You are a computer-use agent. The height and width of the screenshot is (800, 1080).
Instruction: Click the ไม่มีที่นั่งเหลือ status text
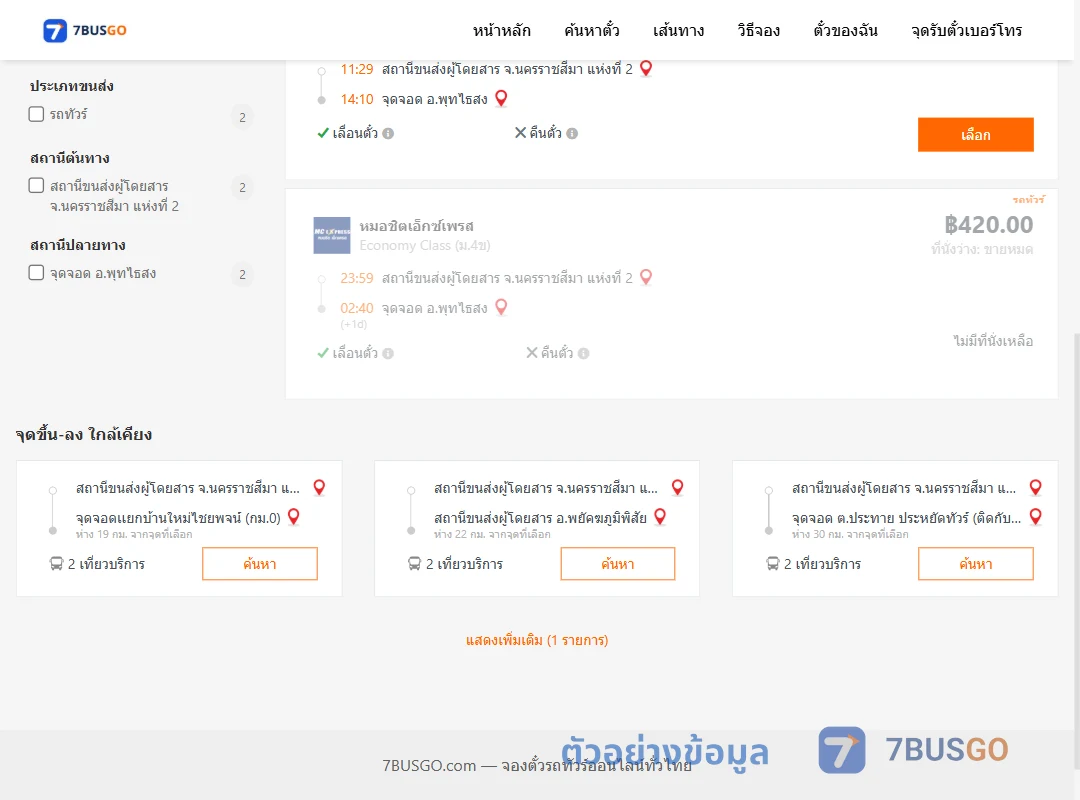tap(993, 340)
